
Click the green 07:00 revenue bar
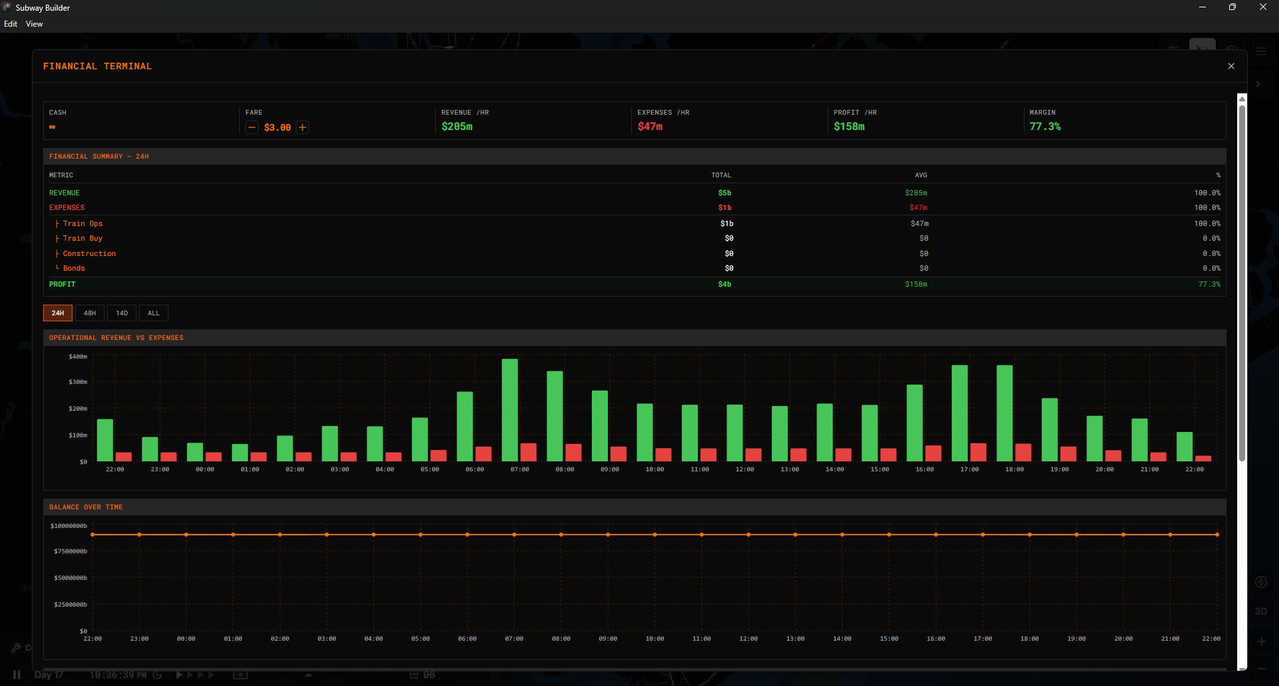tap(510, 410)
